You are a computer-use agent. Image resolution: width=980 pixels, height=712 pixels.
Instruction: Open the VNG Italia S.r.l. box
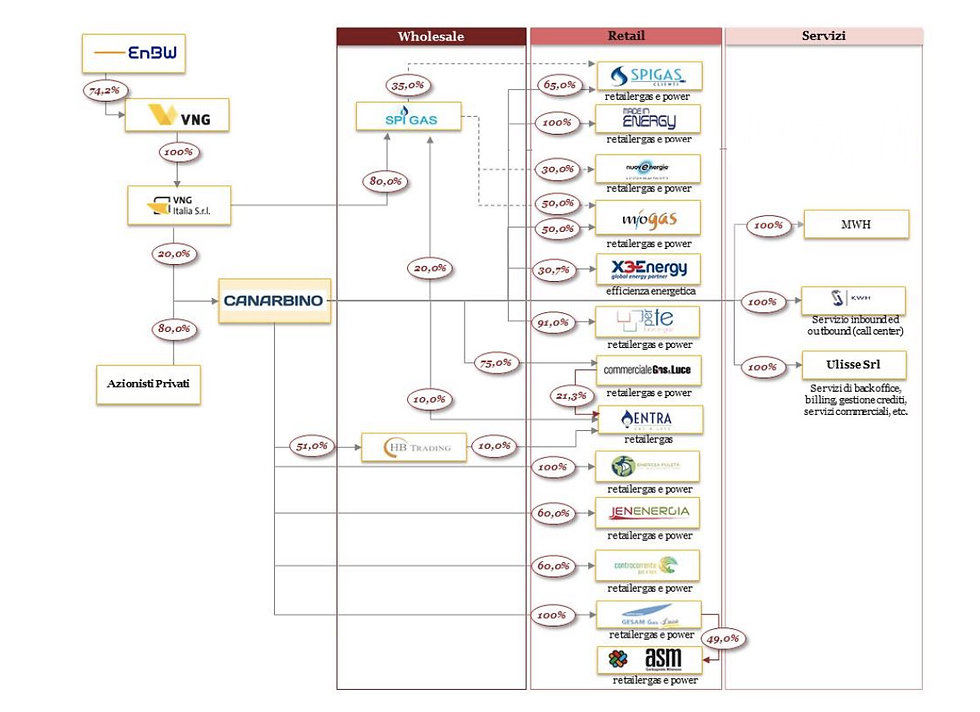tap(179, 205)
